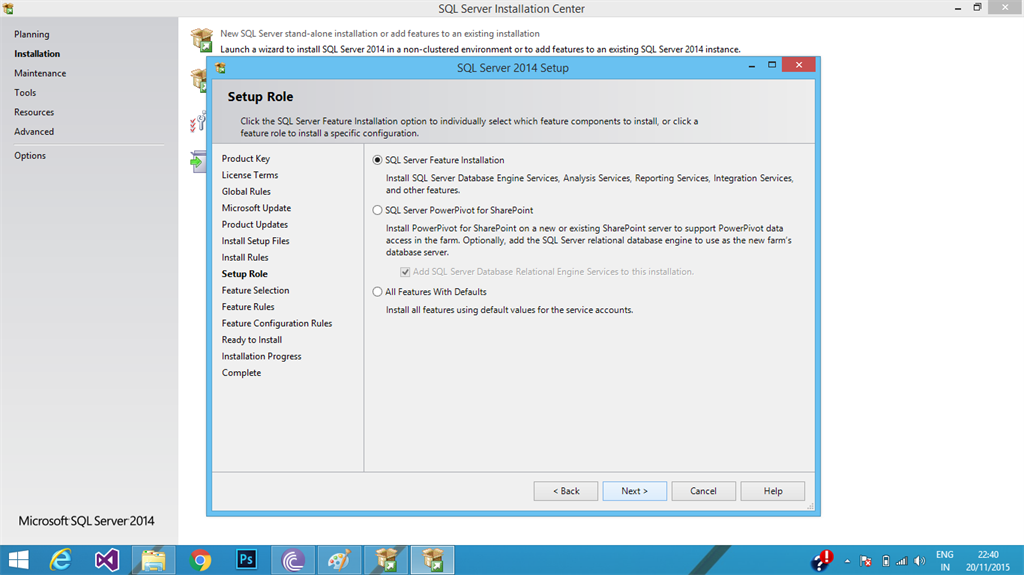The width and height of the screenshot is (1024, 575).
Task: Click Setup Role step in wizard list
Action: click(244, 274)
